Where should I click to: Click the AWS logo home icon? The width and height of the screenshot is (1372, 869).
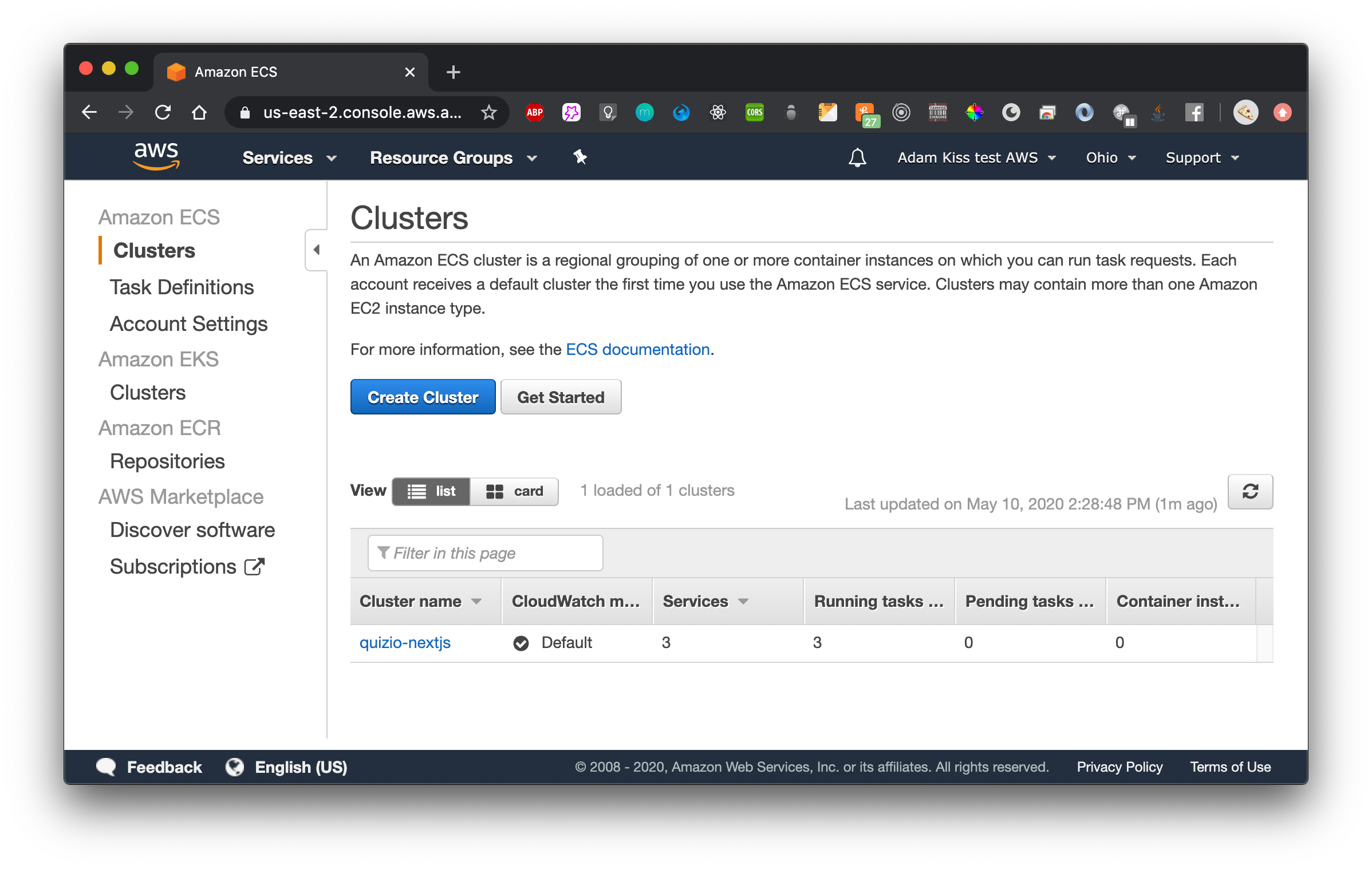click(x=156, y=156)
